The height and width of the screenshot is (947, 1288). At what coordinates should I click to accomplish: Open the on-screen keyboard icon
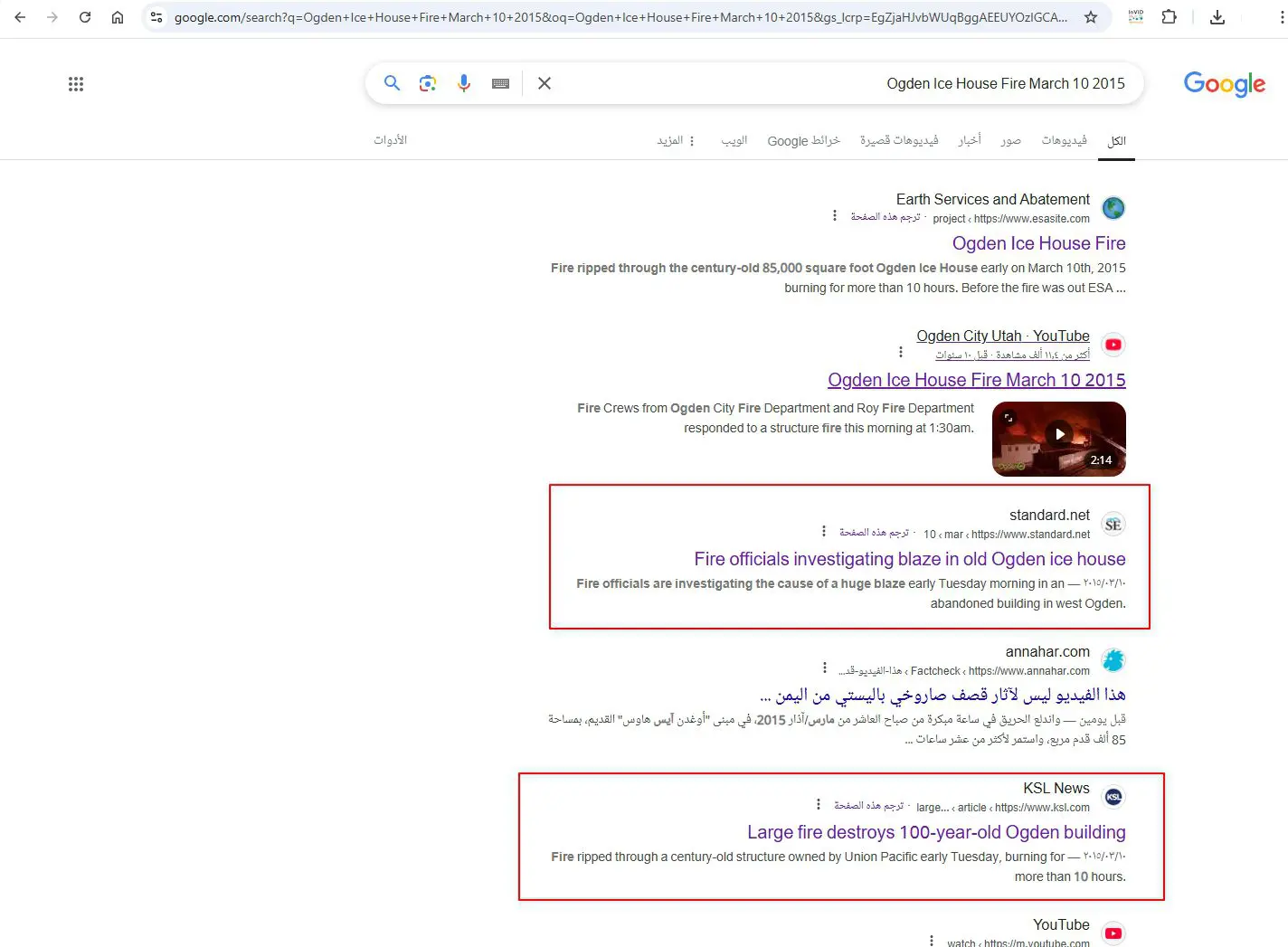[x=500, y=83]
